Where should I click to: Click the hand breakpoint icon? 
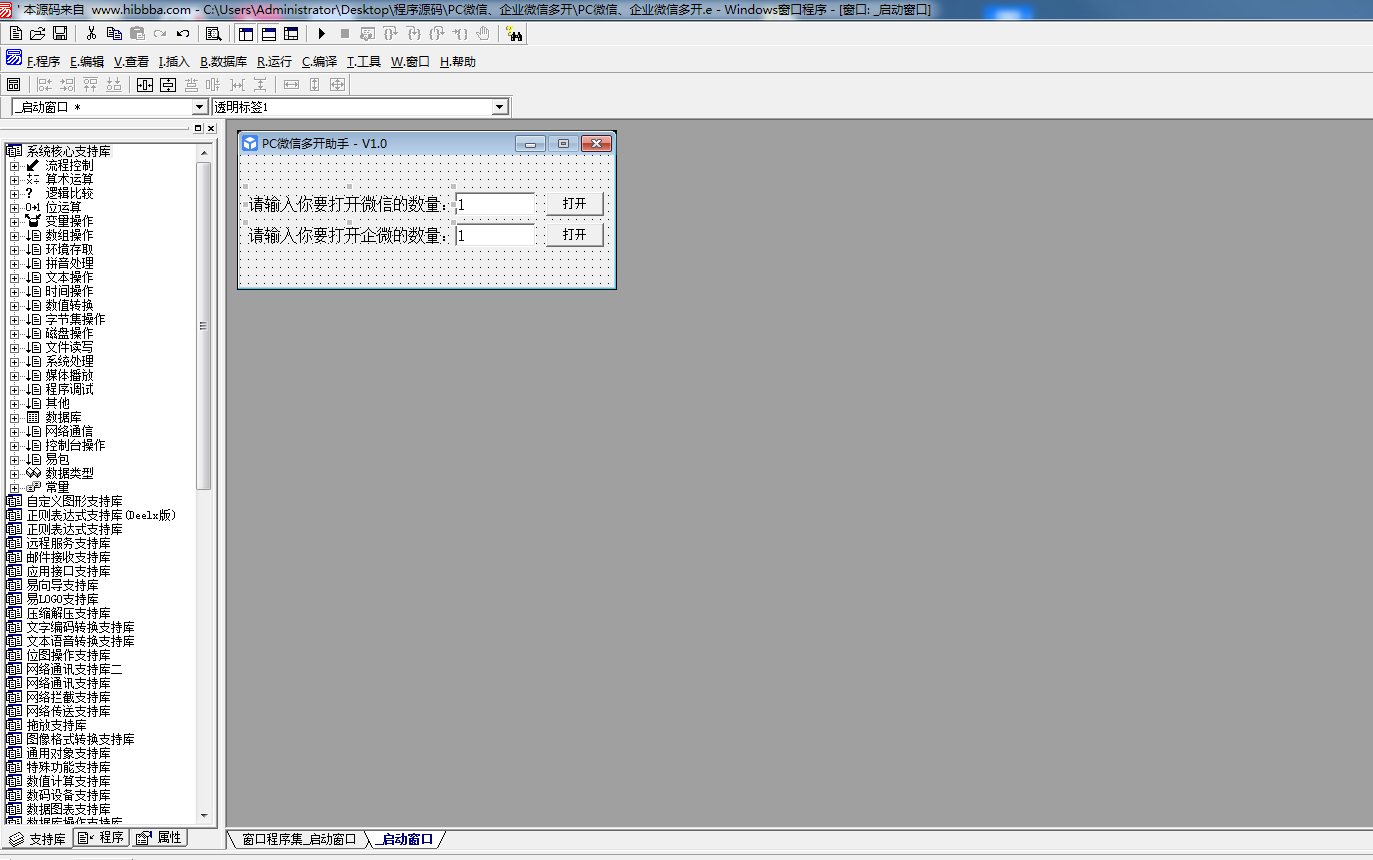pos(483,34)
